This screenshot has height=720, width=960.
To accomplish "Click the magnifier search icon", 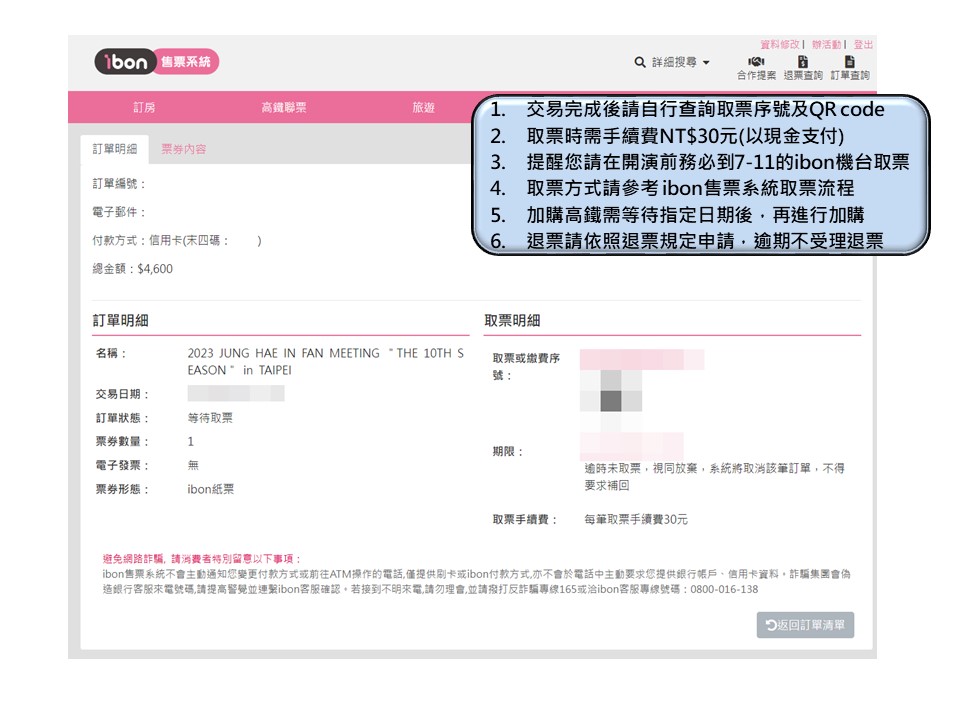I will tap(640, 62).
